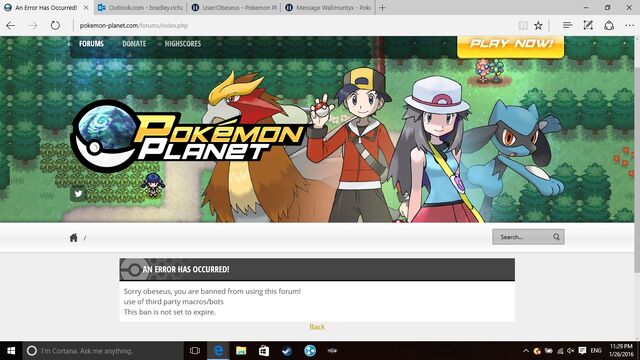Switch to the User:Obeseus tab
640x360 pixels.
point(234,7)
